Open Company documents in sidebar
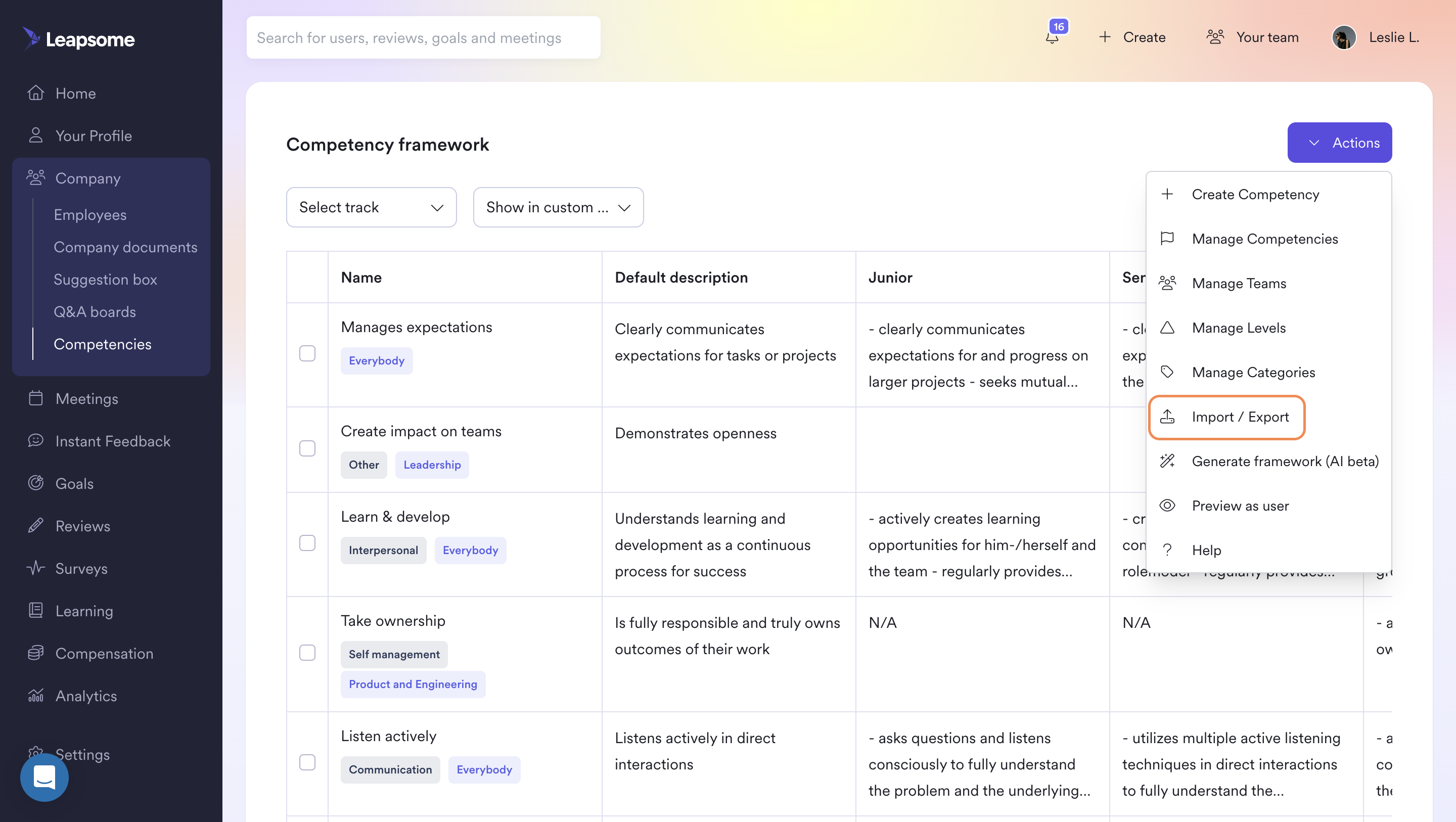Screen dimensions: 1456x822 pyautogui.click(x=125, y=247)
